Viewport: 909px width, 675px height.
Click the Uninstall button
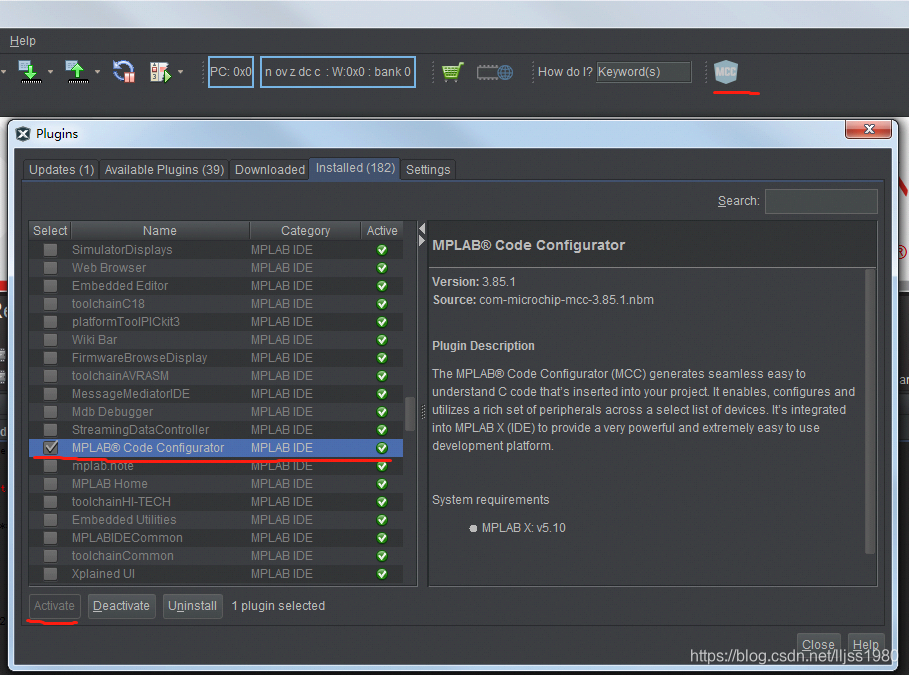click(x=192, y=606)
